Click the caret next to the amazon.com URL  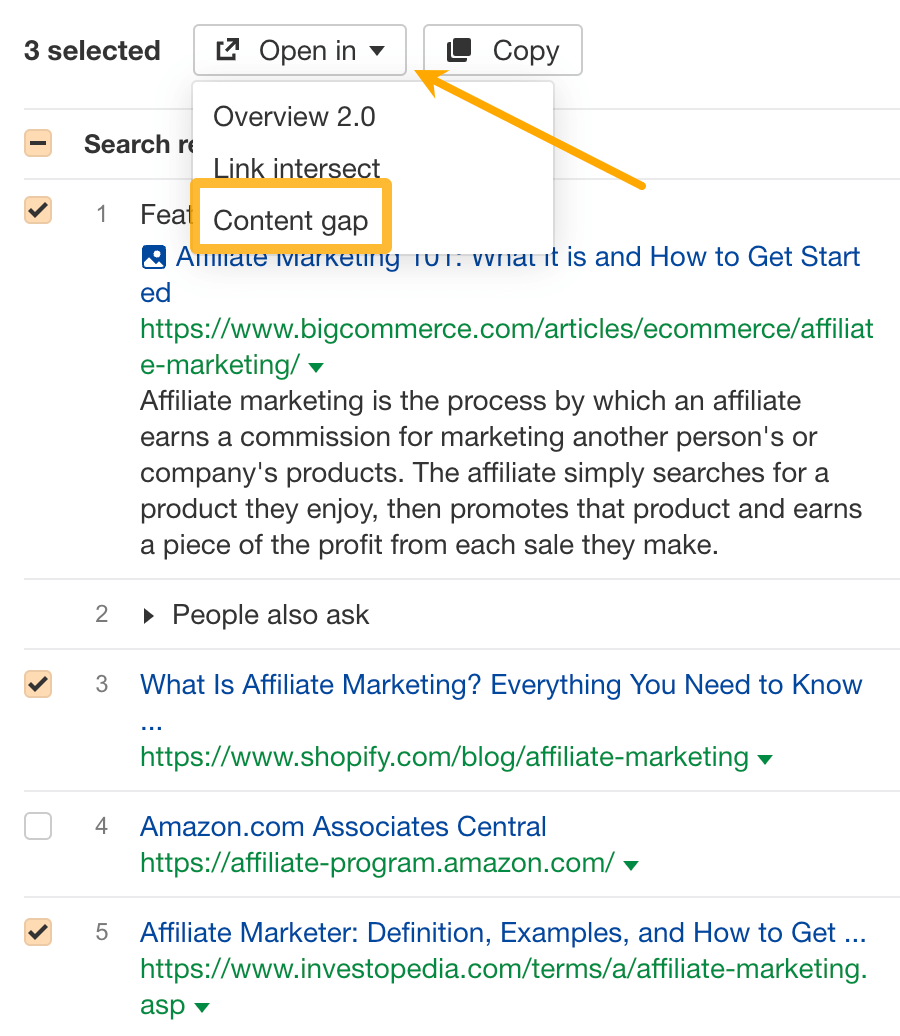tap(630, 863)
